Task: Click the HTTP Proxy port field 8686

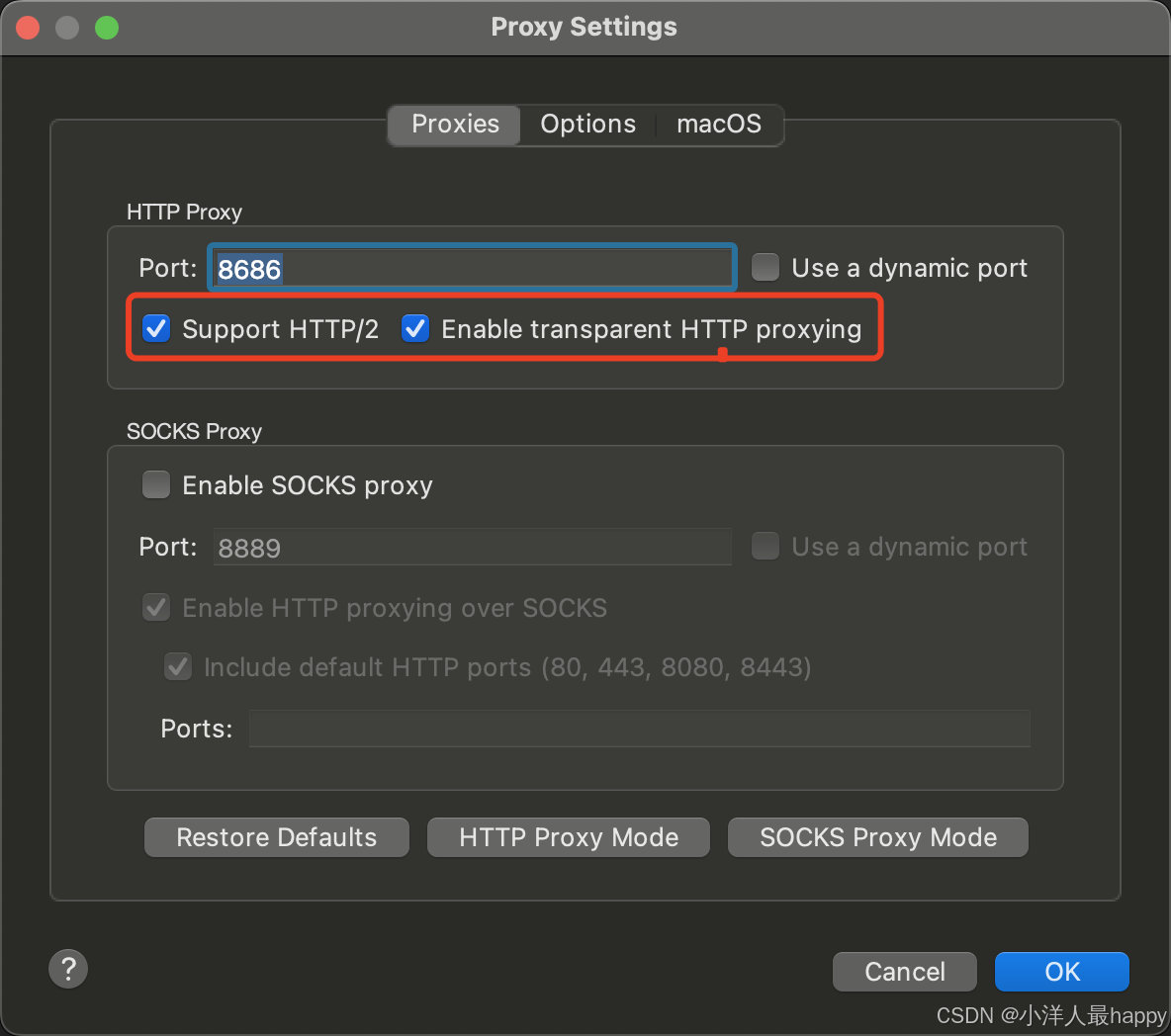Action: coord(472,268)
